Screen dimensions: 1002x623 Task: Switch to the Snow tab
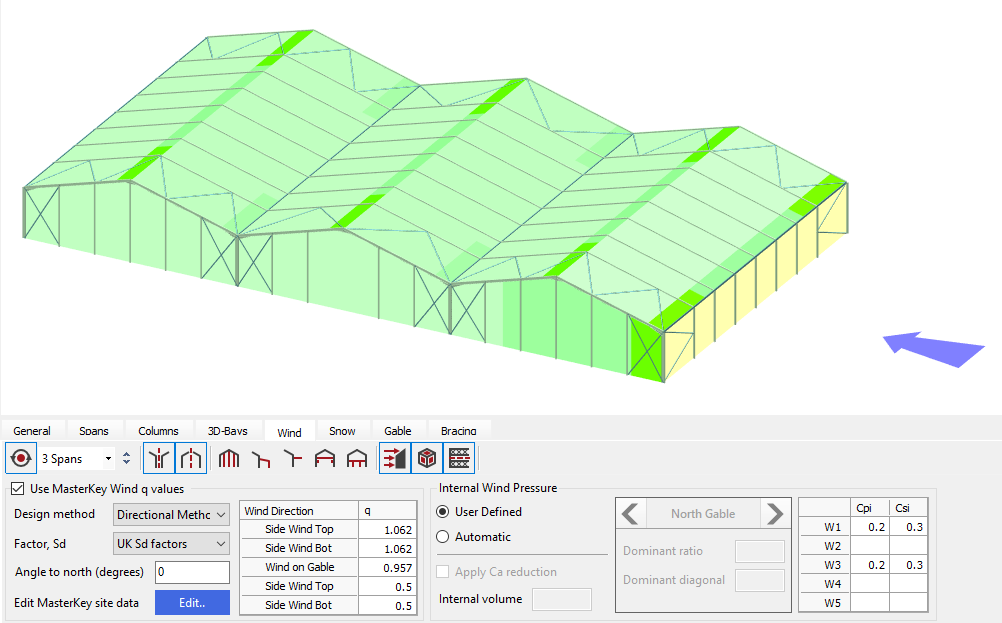(x=342, y=431)
